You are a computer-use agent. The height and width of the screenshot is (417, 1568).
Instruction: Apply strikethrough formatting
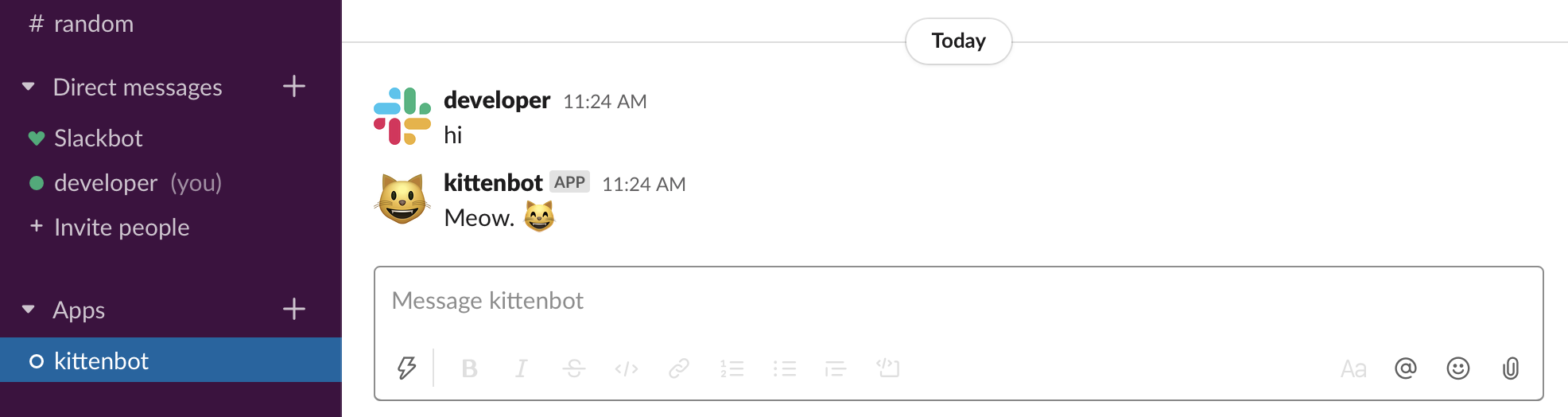click(573, 368)
